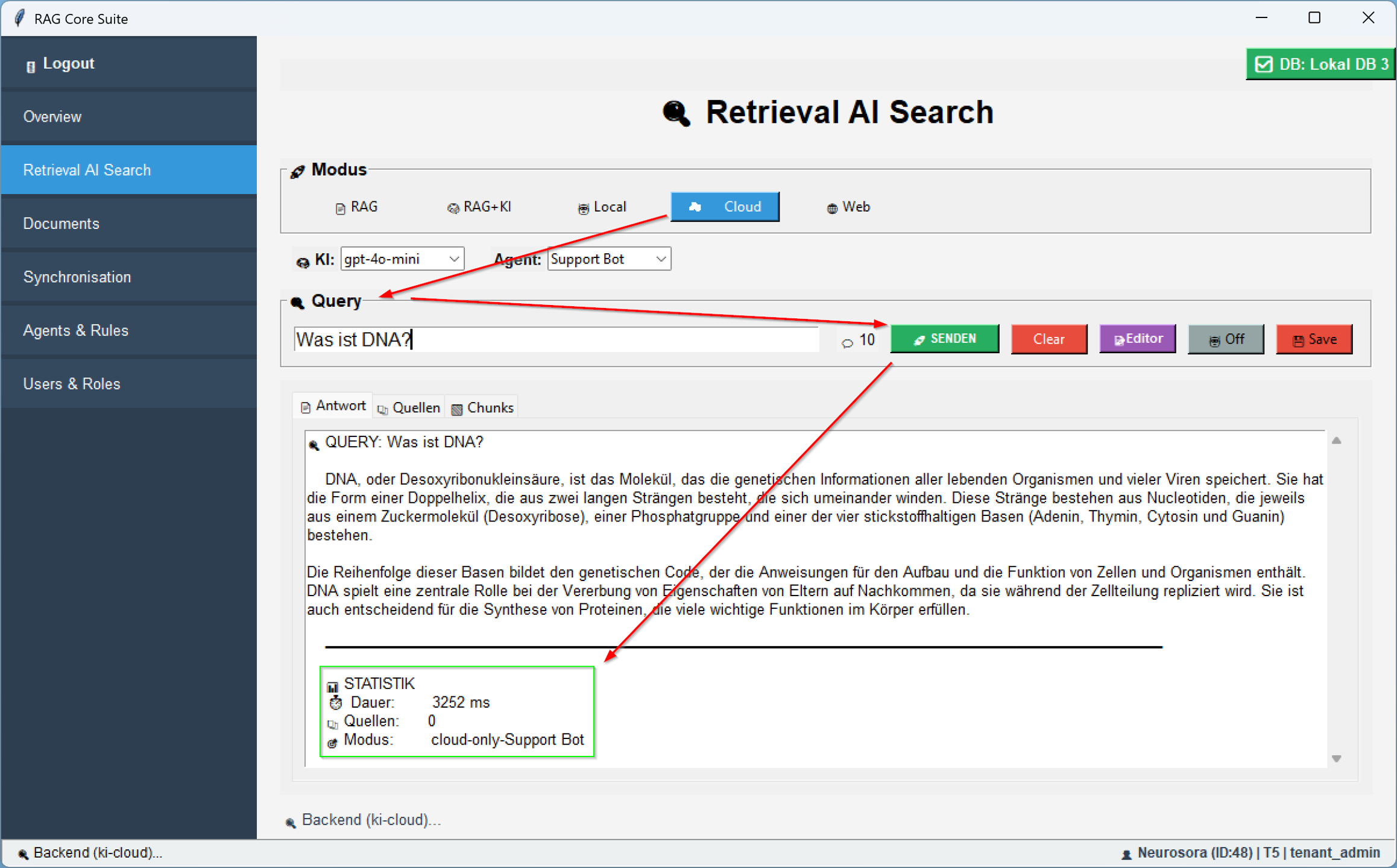Click the magnifier icon beside Retrieval AI Search title
Screen dimensions: 1397x868
[x=676, y=113]
